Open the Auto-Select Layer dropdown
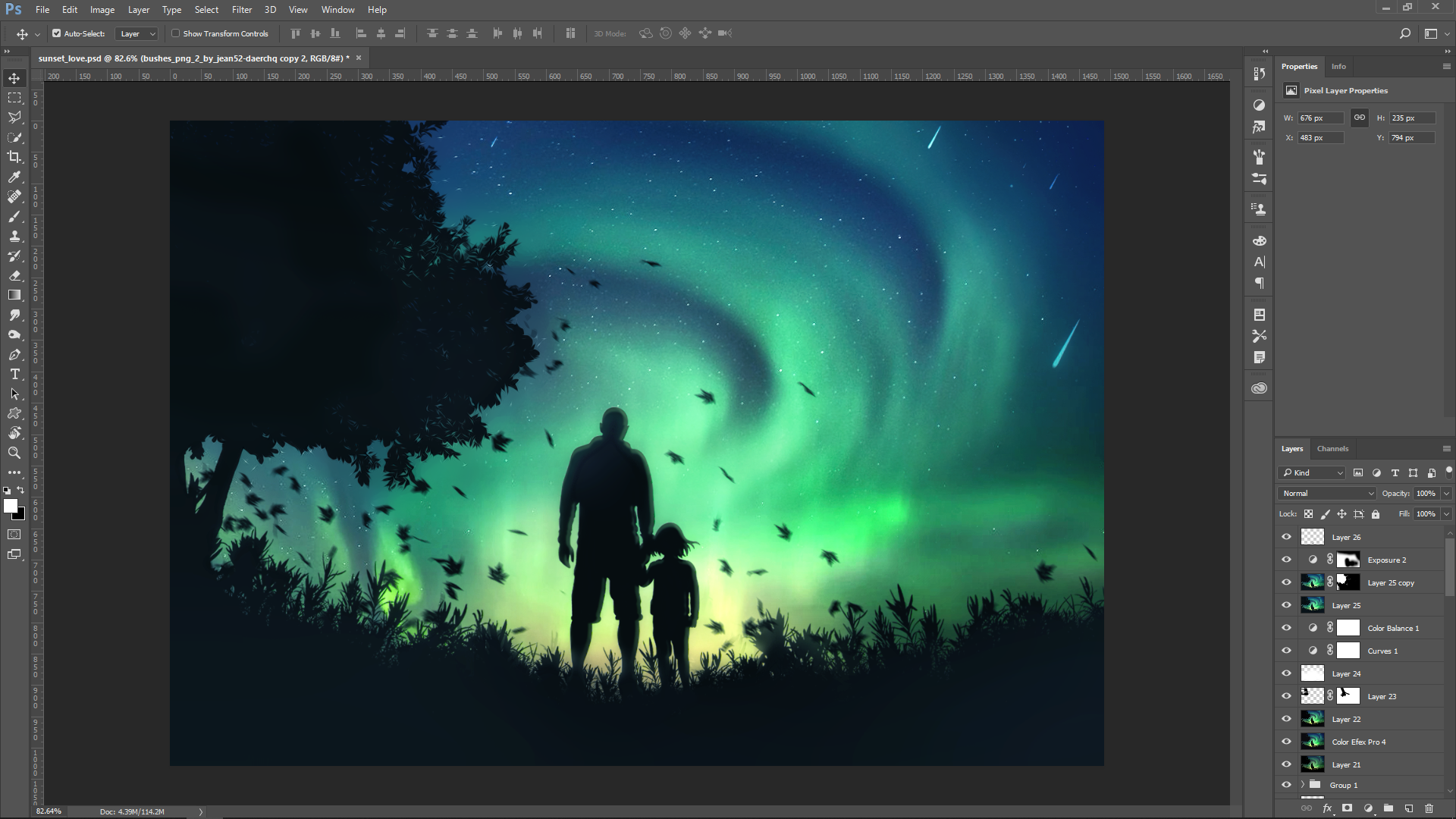Screen dimensions: 1456x819 (137, 33)
